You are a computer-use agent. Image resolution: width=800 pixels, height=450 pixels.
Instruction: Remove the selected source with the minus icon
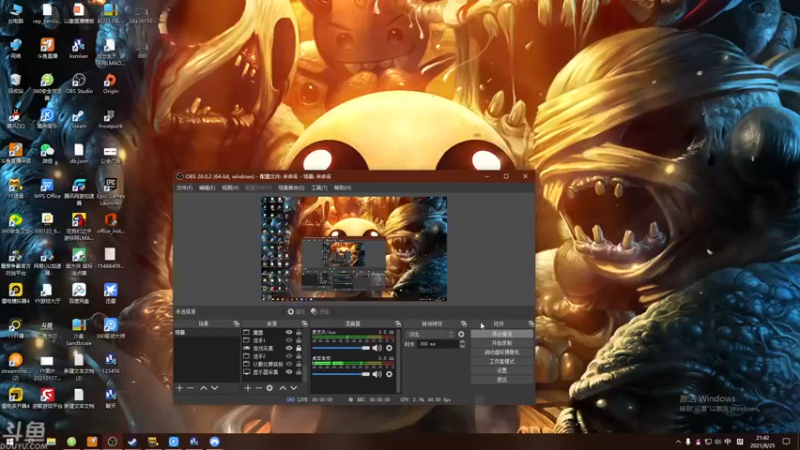coord(258,388)
